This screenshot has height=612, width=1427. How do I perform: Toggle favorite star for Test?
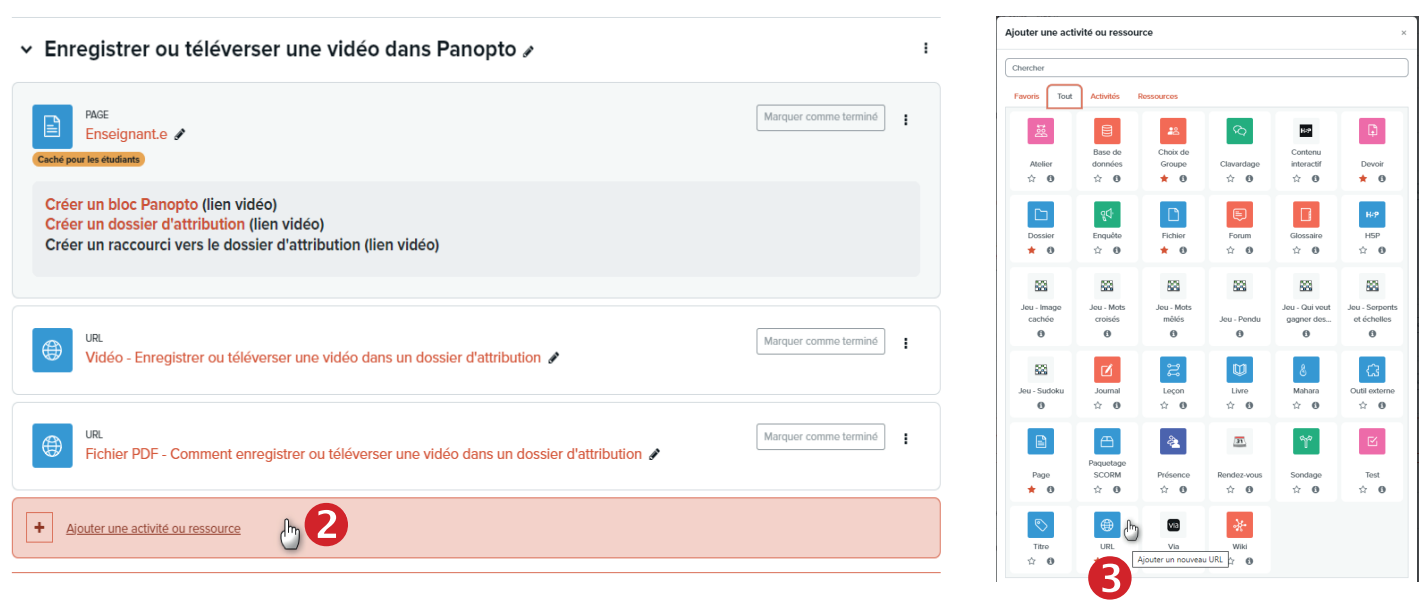pyautogui.click(x=1362, y=489)
